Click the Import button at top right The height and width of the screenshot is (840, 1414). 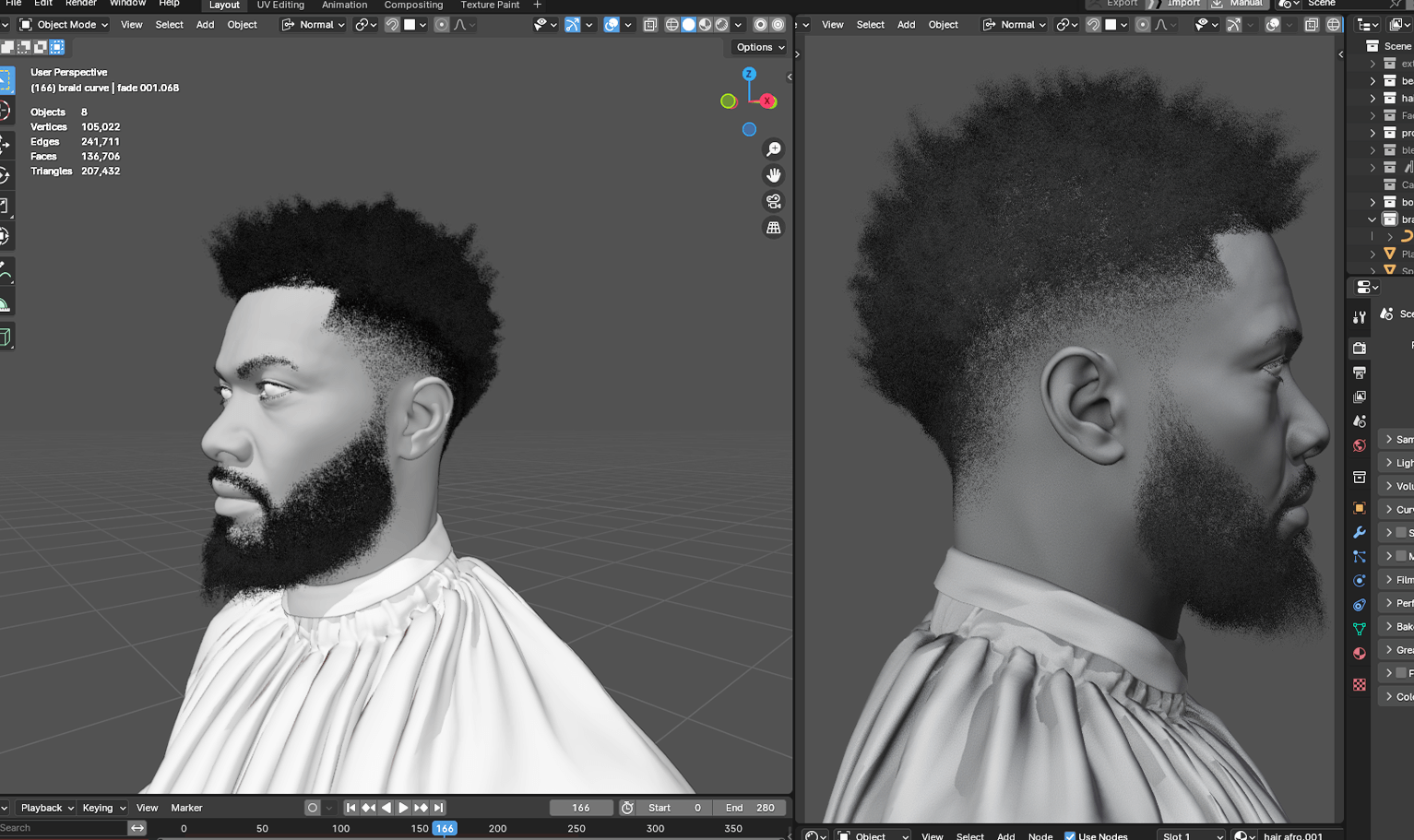click(1183, 4)
